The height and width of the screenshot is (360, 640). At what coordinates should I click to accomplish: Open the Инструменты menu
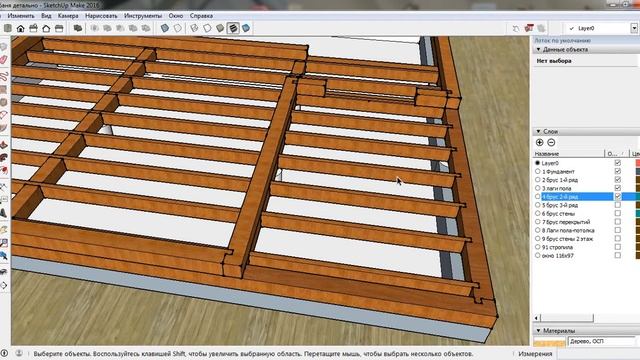pos(143,16)
